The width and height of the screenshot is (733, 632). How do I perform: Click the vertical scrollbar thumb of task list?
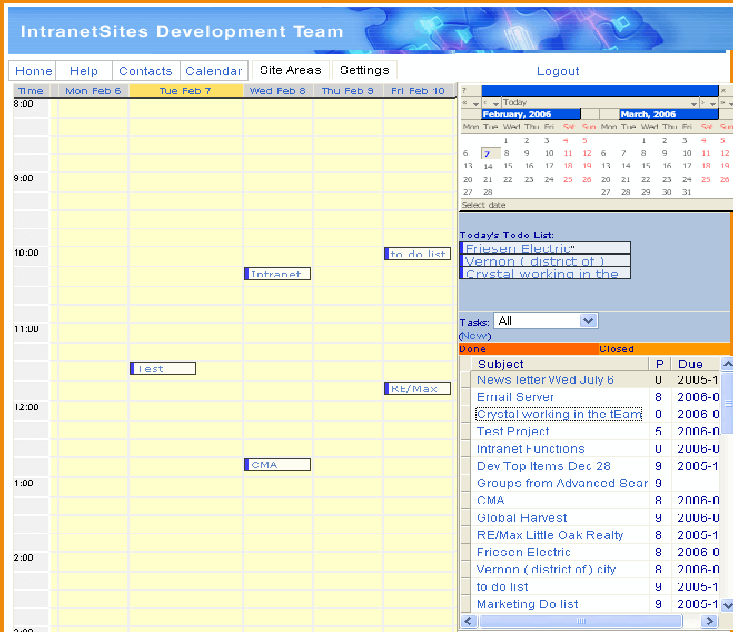(x=727, y=403)
